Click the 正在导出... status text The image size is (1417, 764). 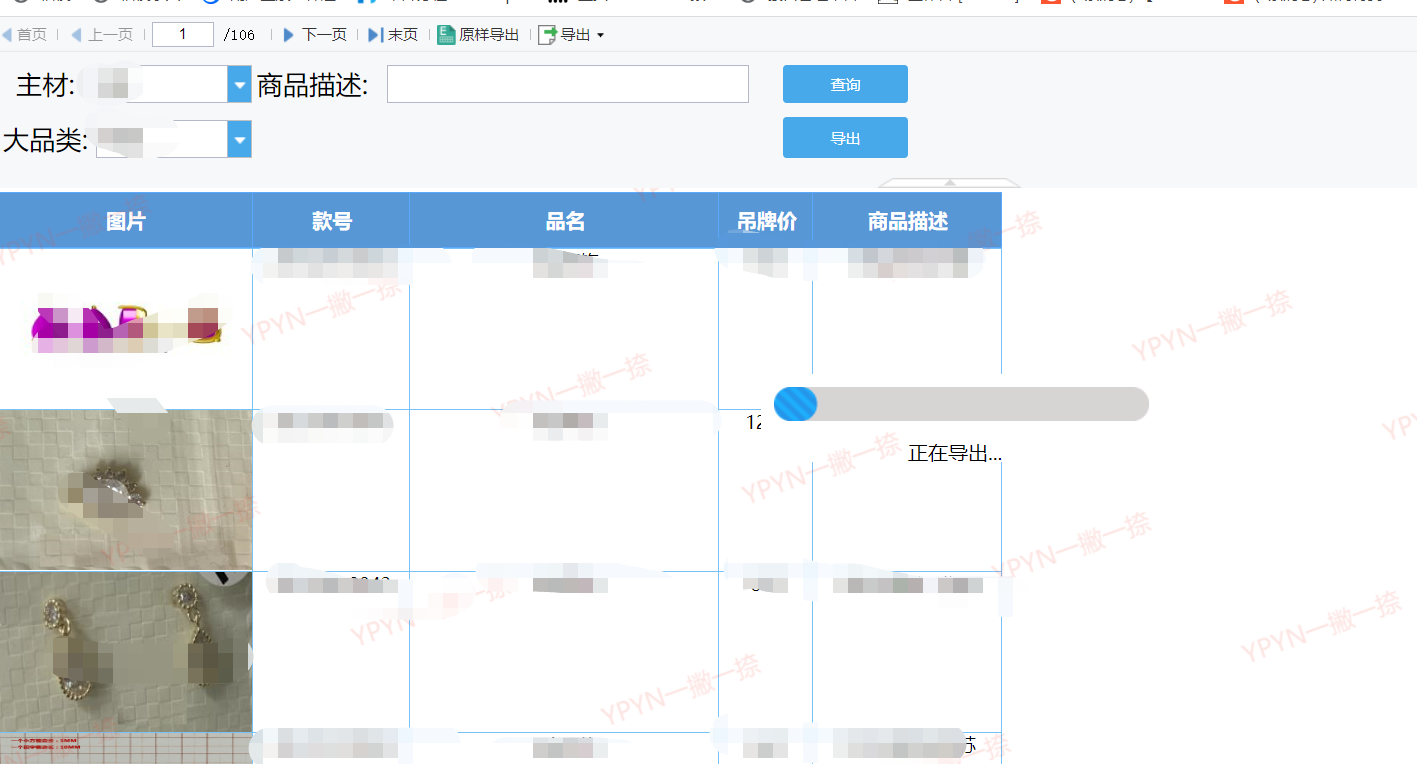click(x=955, y=454)
